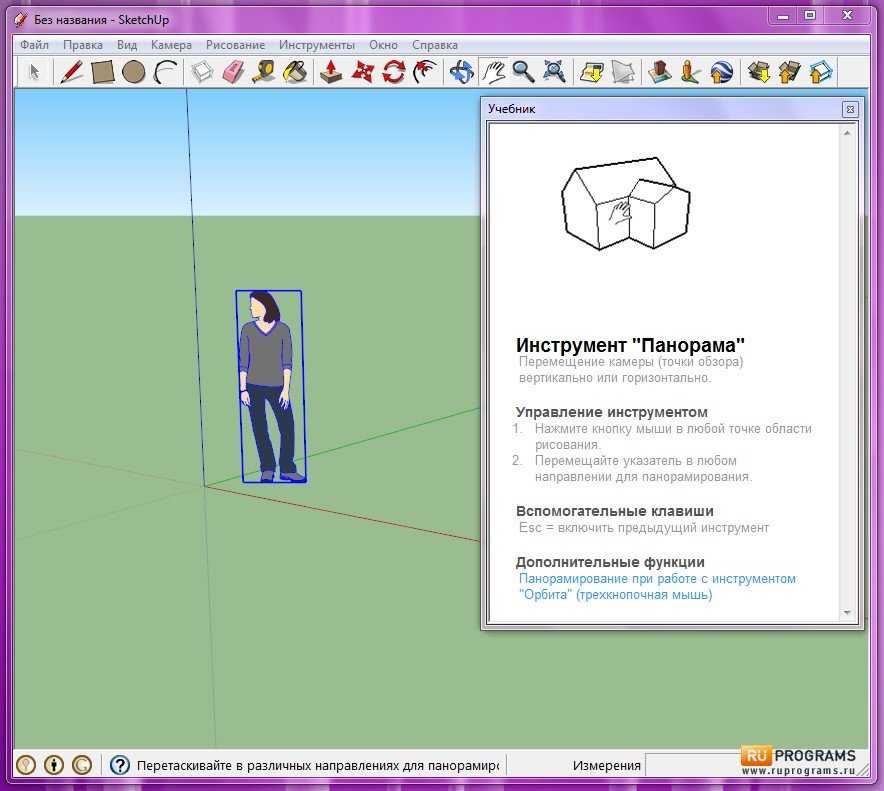
Task: Open the Photo Textures tool
Action: tap(690, 72)
